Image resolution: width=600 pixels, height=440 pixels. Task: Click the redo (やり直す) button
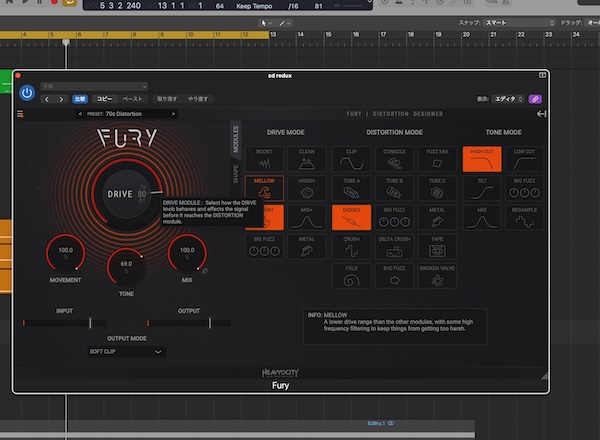(198, 99)
